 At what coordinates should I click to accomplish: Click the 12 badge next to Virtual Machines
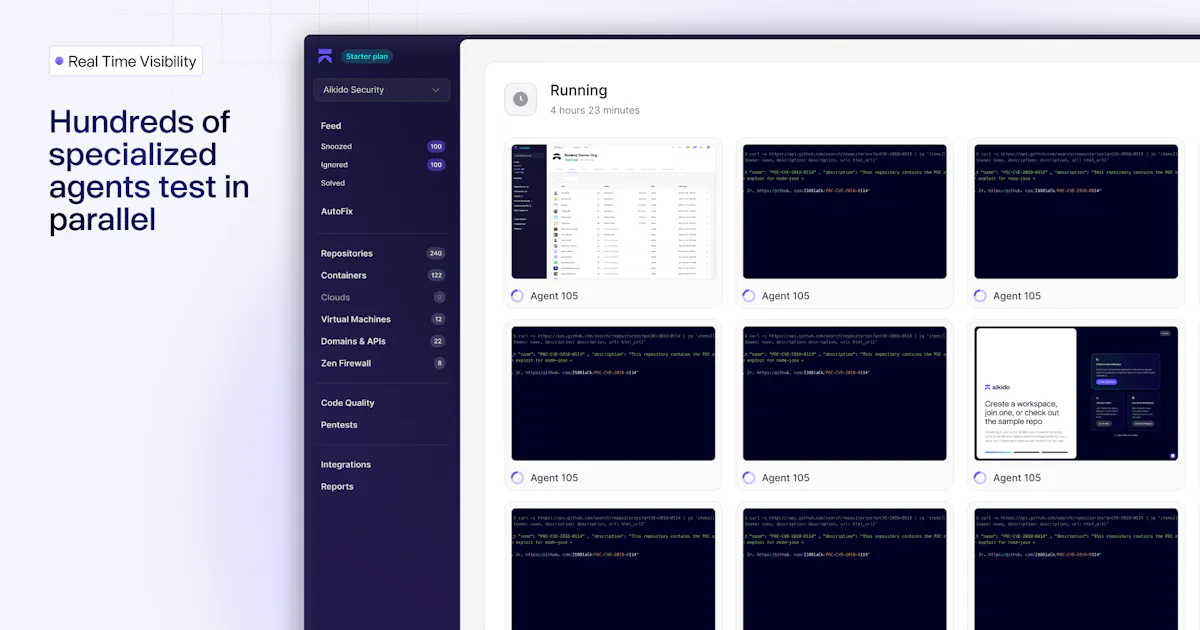(x=438, y=319)
